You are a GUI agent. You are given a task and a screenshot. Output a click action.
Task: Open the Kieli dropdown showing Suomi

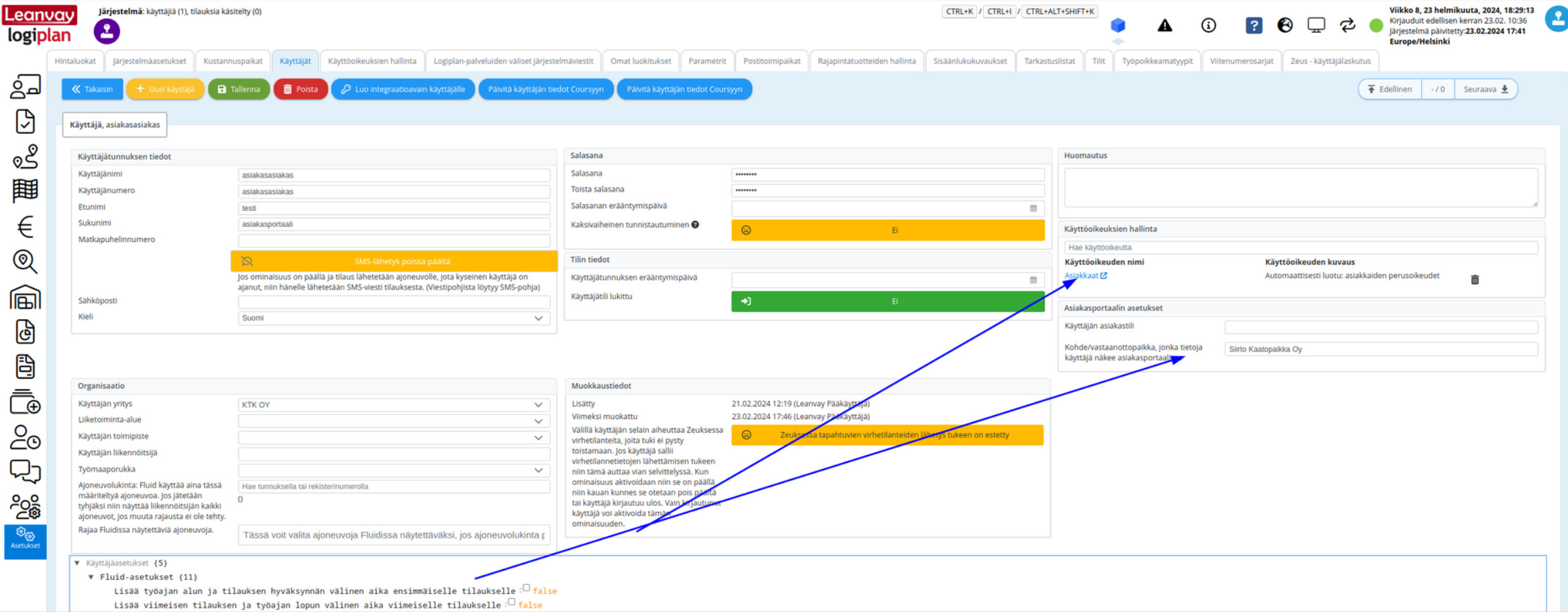(394, 318)
